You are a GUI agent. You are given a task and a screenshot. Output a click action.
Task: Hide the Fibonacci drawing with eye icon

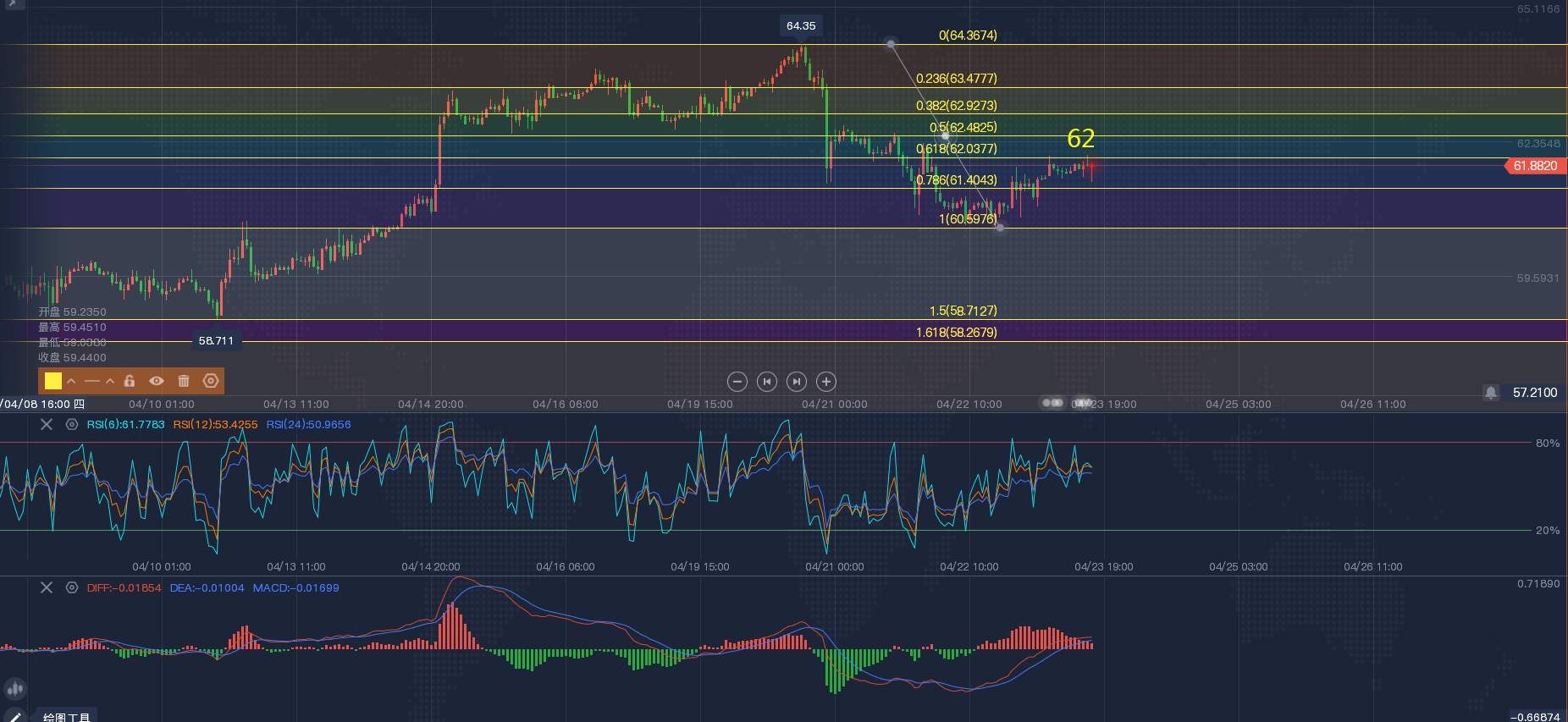[x=157, y=381]
